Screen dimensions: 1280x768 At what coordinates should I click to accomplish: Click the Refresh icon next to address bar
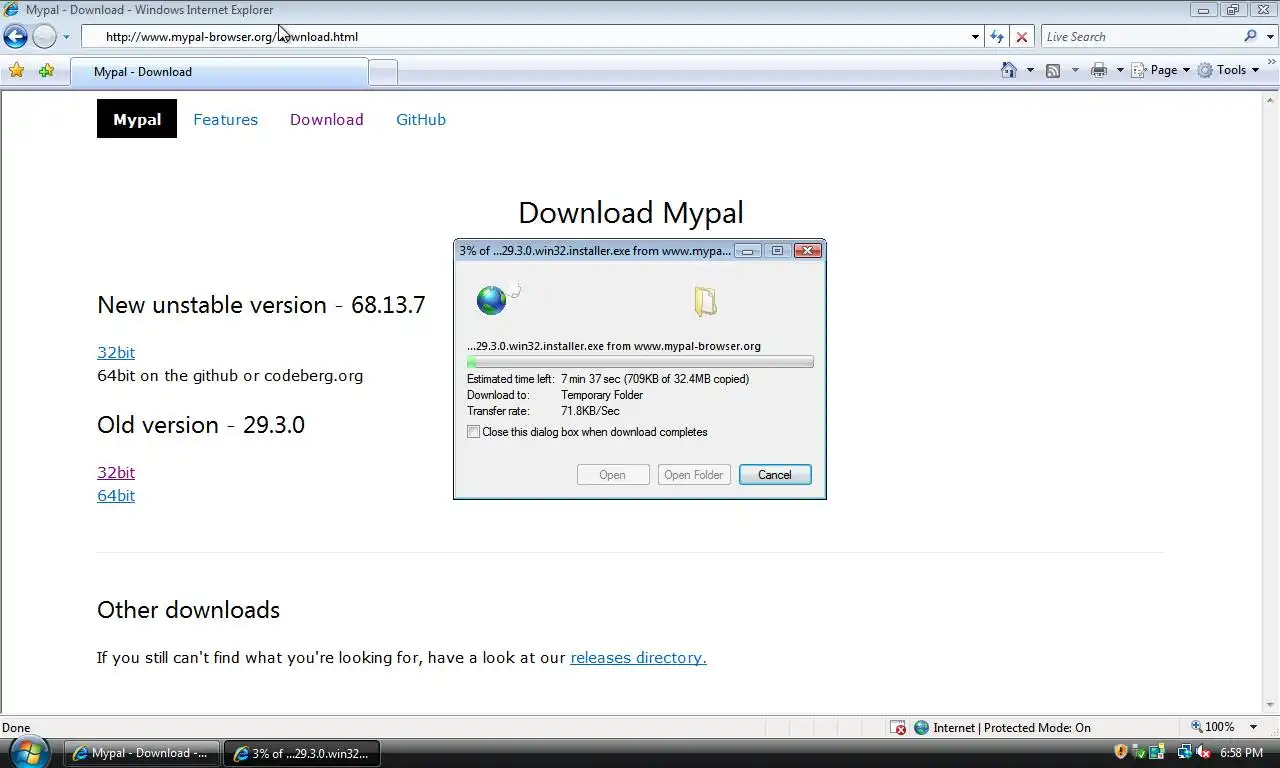[997, 37]
